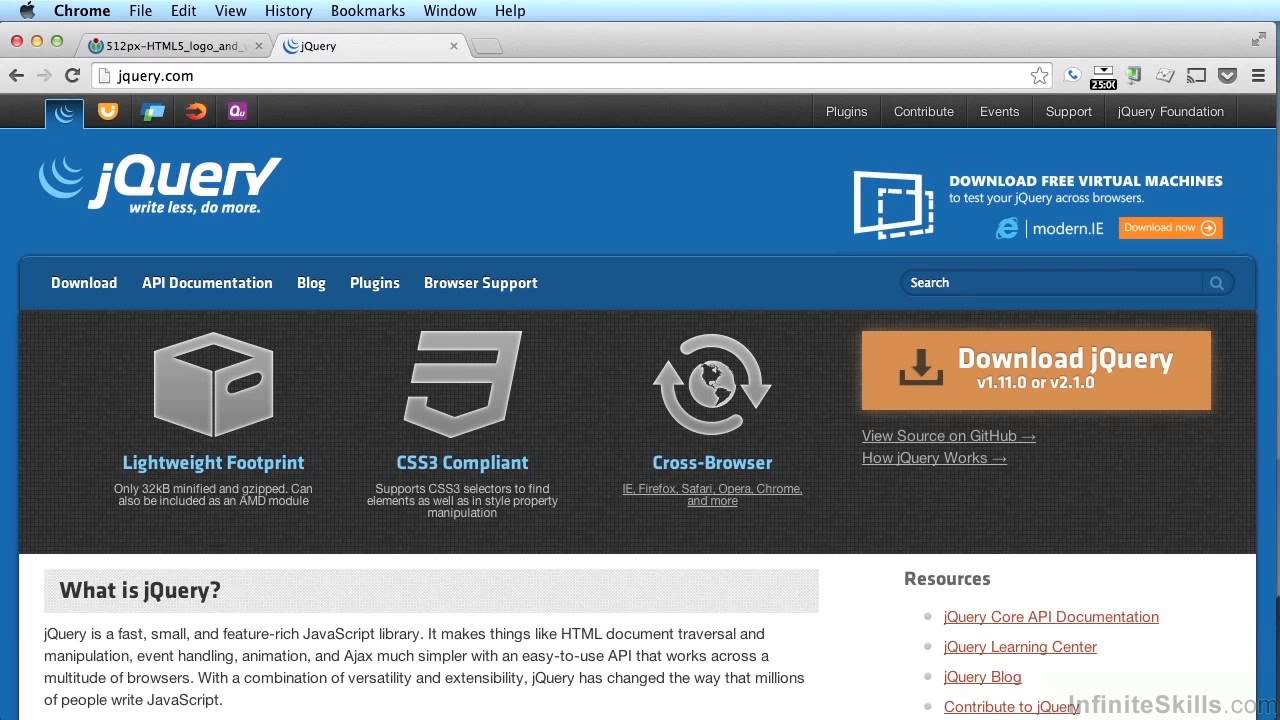Open the Sizzle project icon

pos(196,111)
